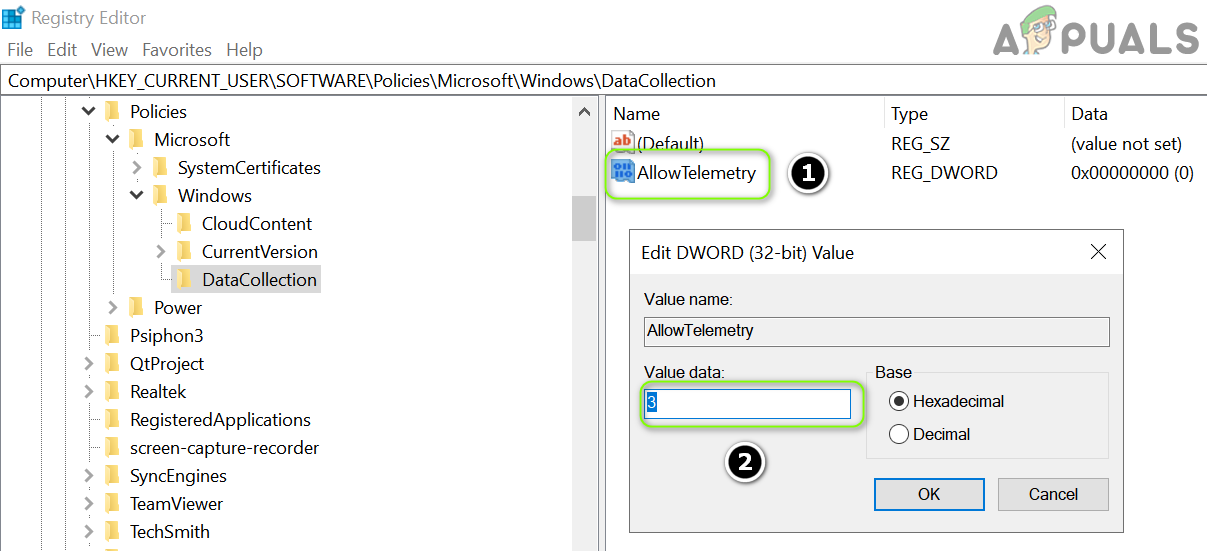Image resolution: width=1207 pixels, height=551 pixels.
Task: Click the Psiphon3 folder icon
Action: [112, 336]
